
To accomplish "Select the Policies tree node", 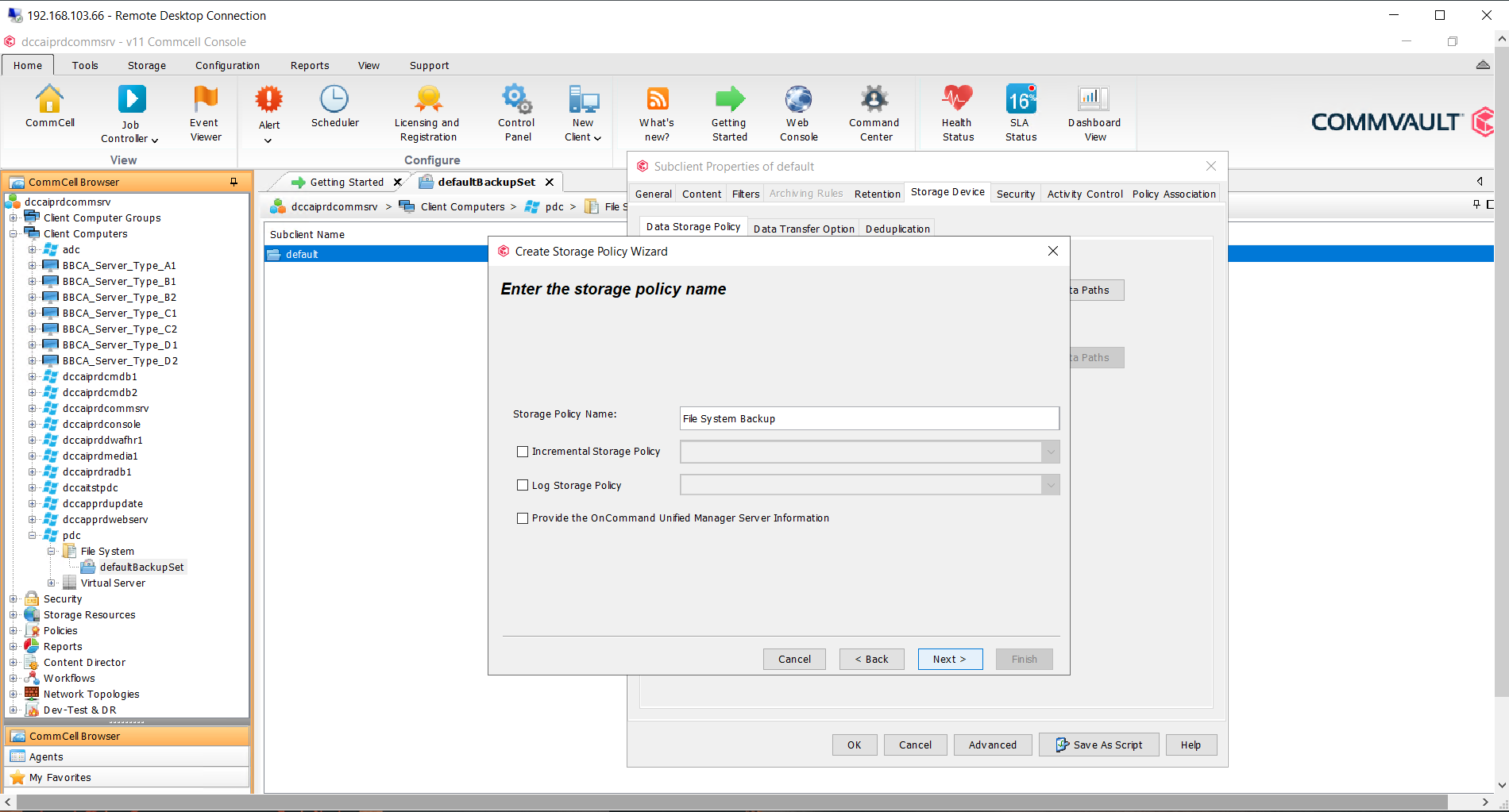I will click(x=60, y=630).
